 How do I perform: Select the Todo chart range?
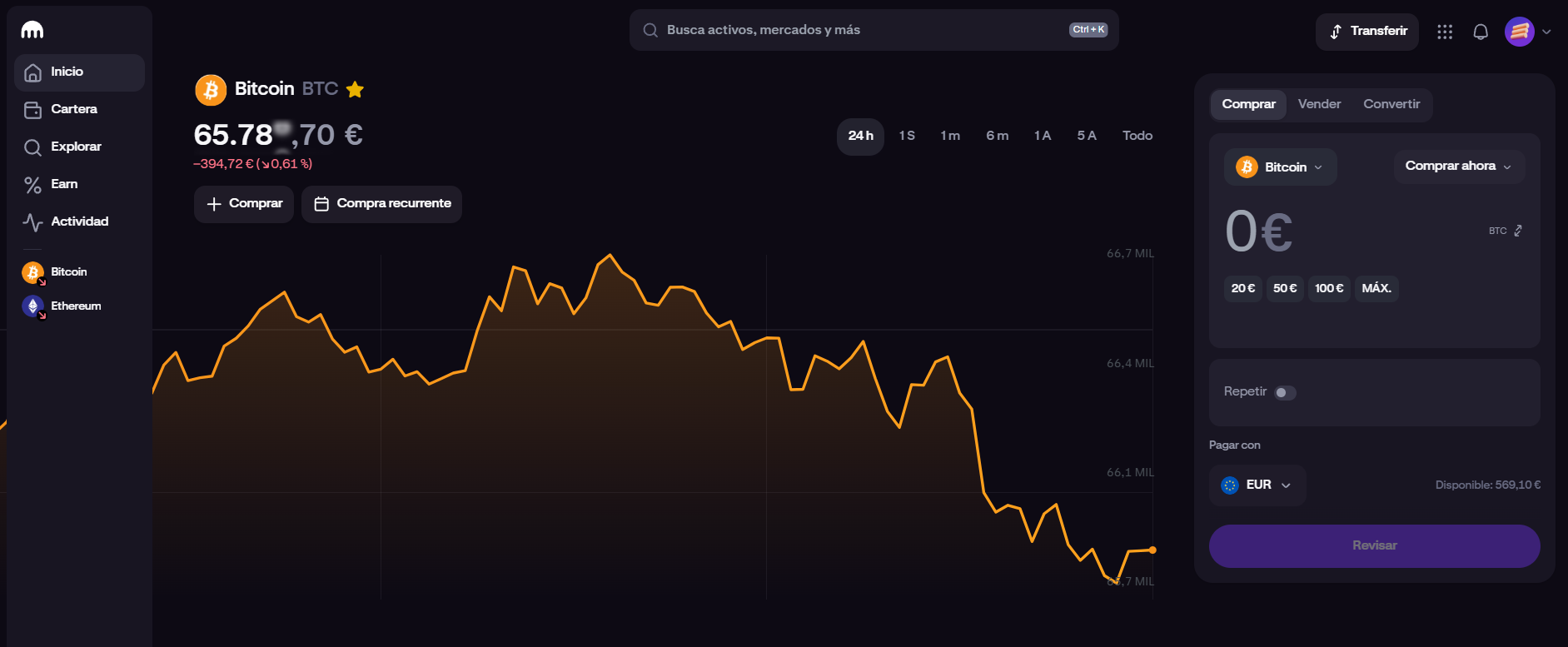(x=1137, y=136)
